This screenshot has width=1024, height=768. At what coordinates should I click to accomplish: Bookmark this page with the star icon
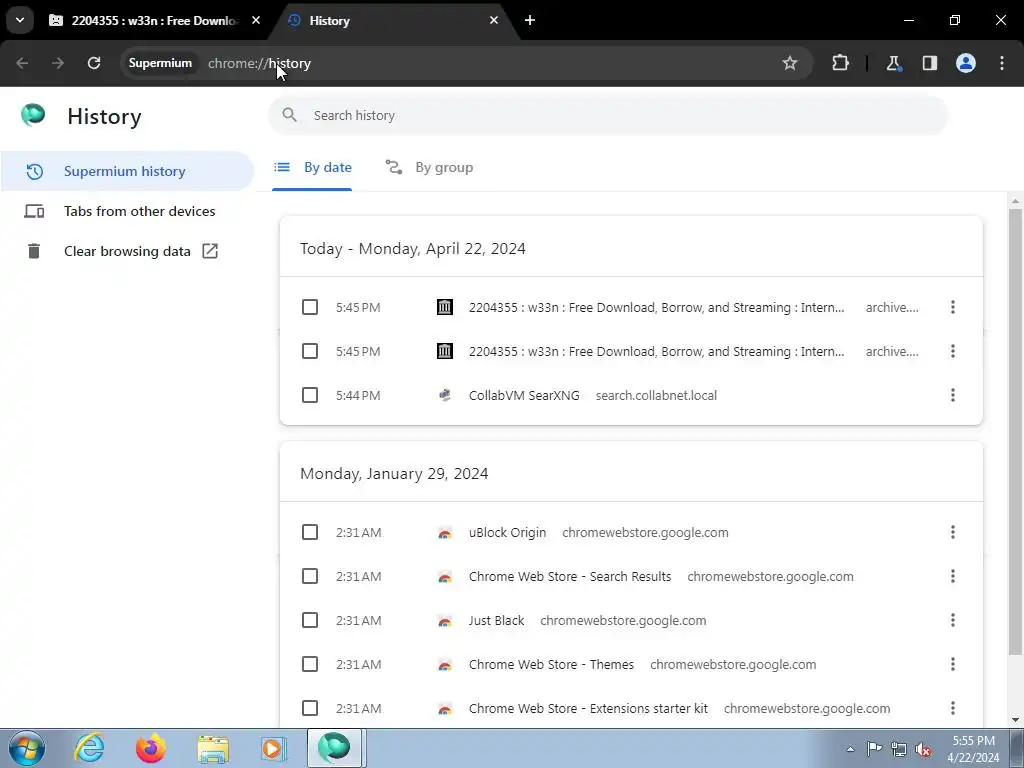(790, 63)
